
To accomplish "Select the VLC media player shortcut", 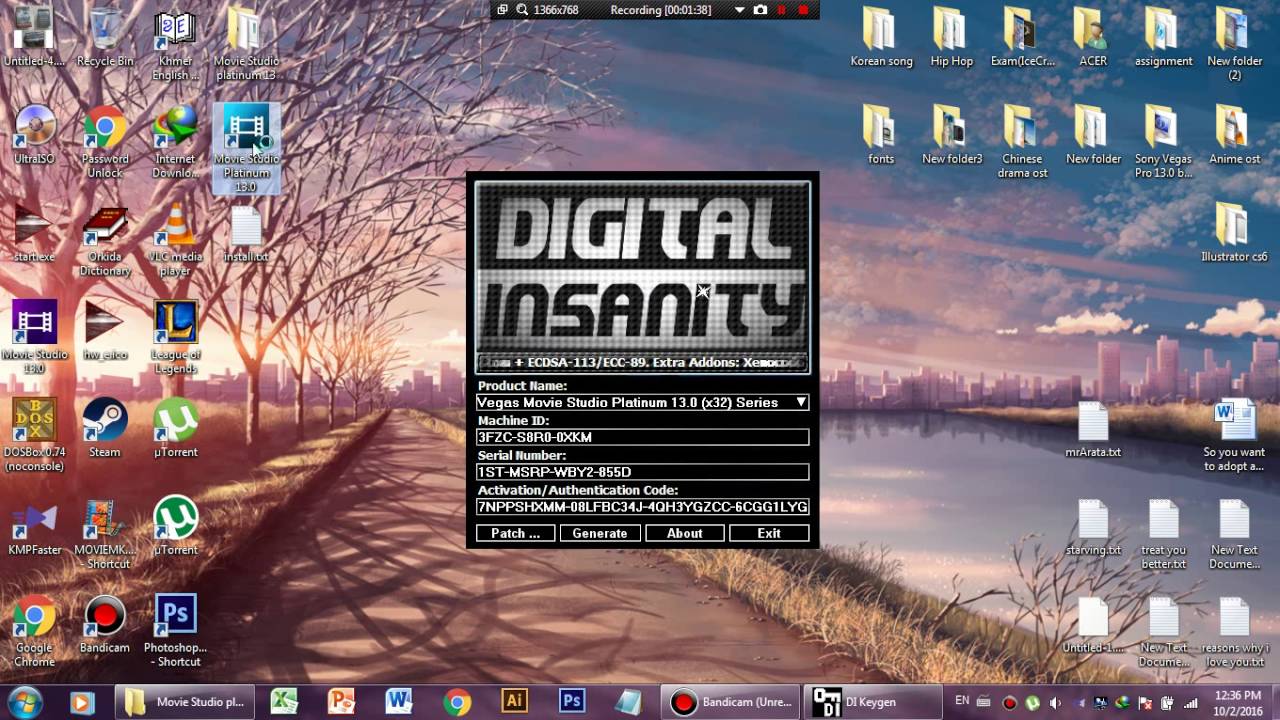I will (175, 240).
